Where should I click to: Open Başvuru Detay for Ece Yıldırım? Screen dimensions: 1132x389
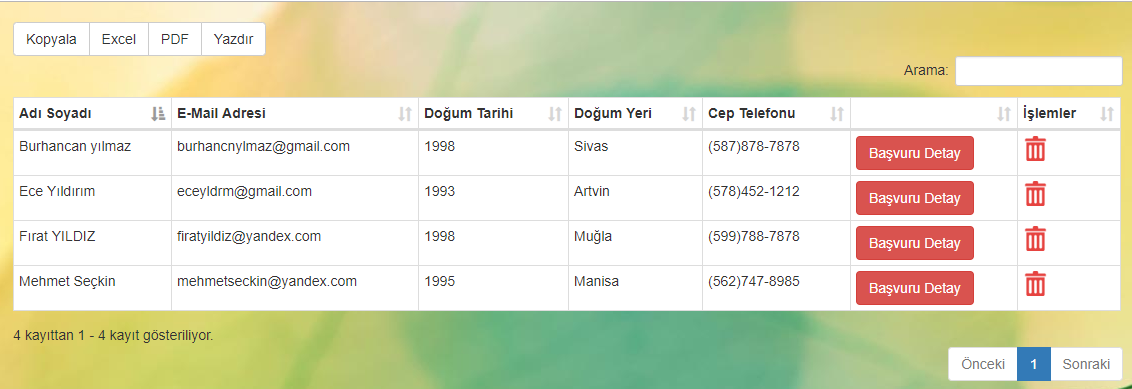coord(915,198)
